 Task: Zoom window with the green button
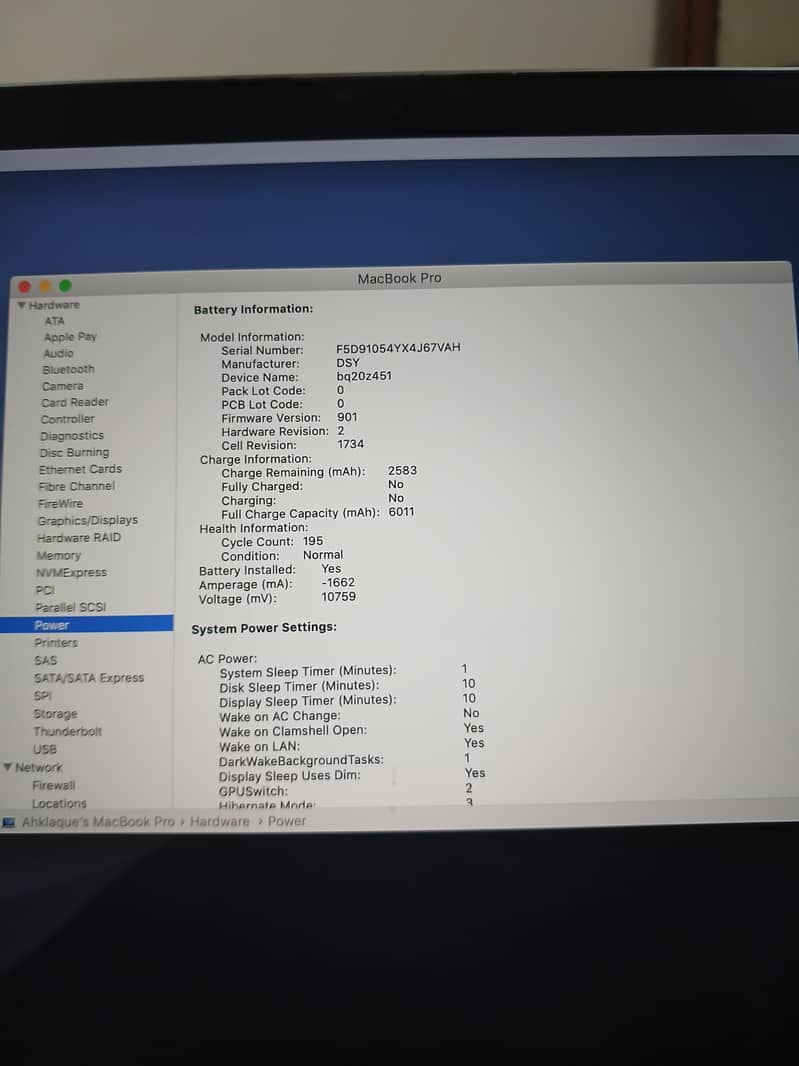(x=65, y=286)
